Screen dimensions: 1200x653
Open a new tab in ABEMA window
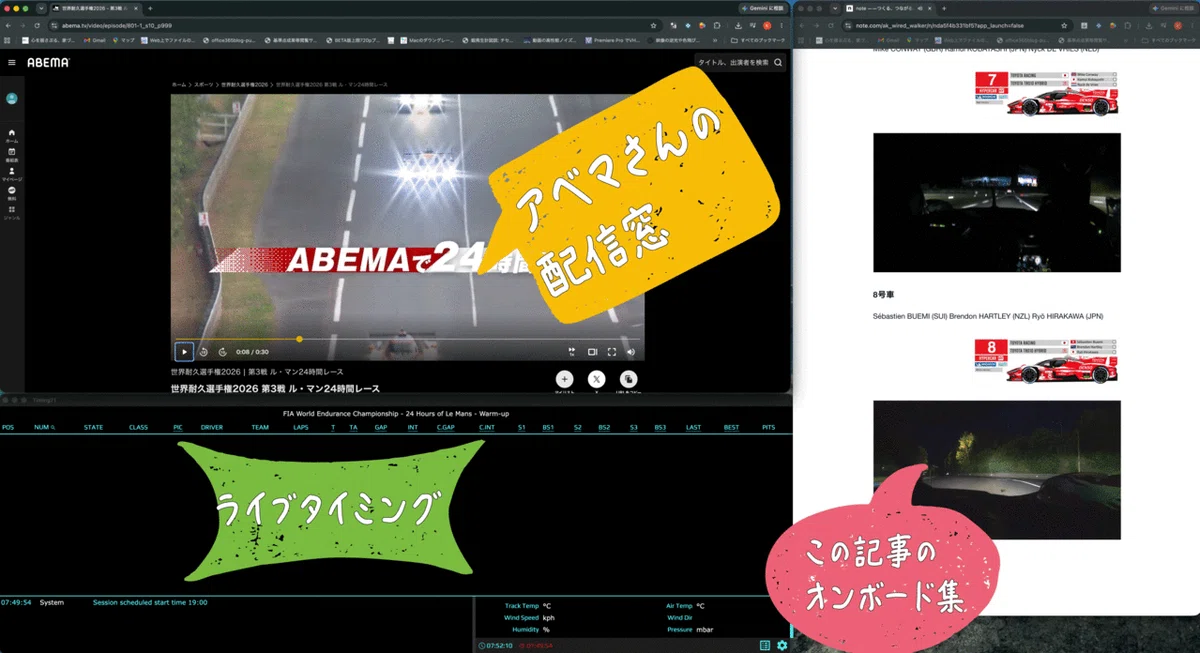[x=150, y=8]
